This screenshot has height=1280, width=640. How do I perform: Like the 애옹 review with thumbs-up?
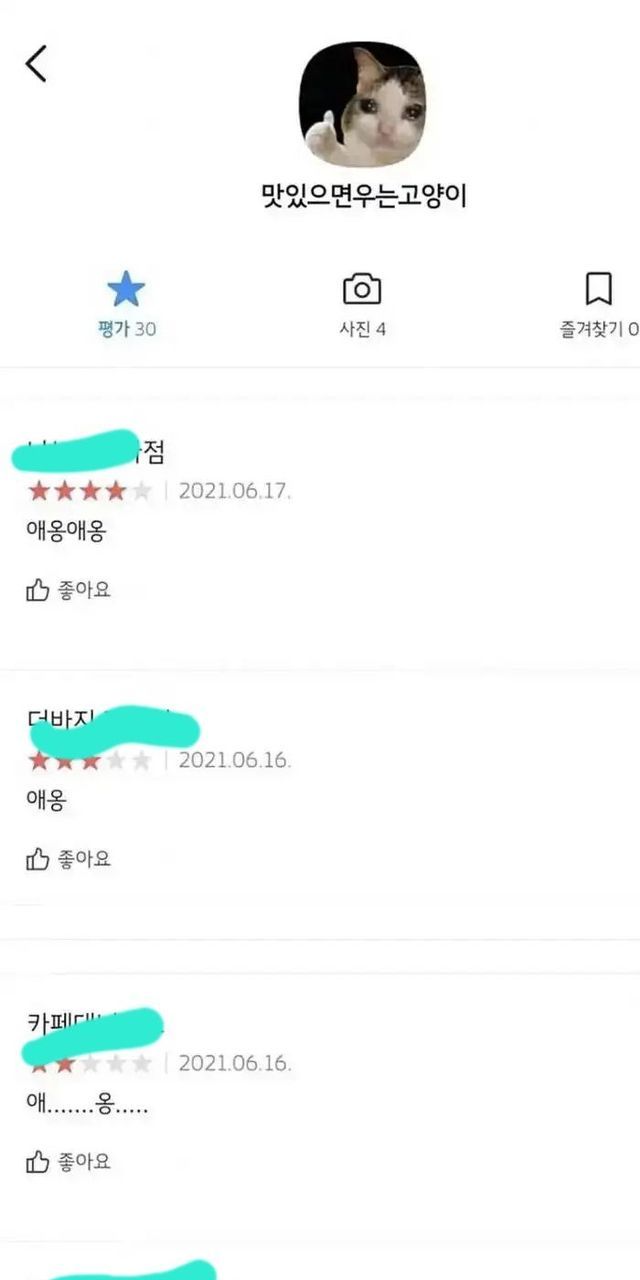click(37, 859)
